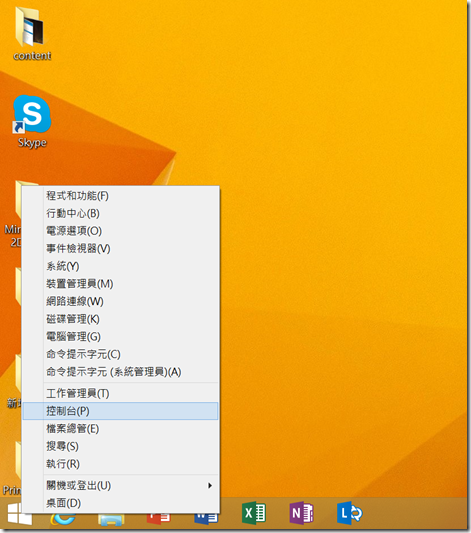This screenshot has height=533, width=471.
Task: Launch OneNote from the taskbar
Action: coord(301,513)
